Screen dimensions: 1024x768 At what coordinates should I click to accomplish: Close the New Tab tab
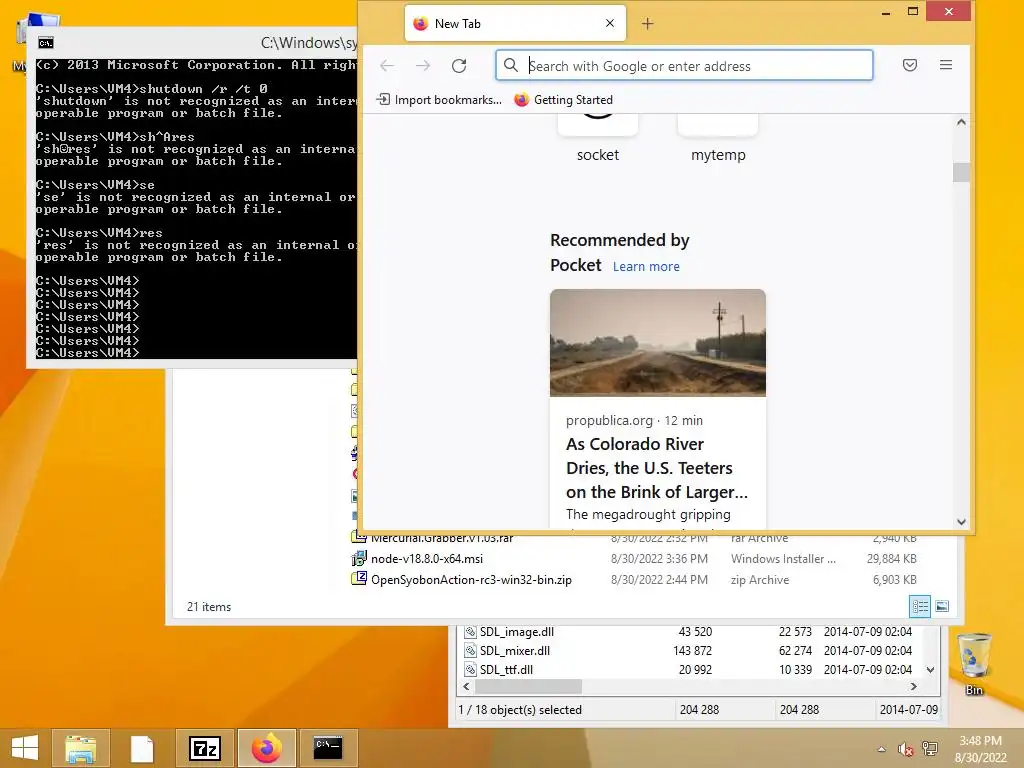point(610,24)
